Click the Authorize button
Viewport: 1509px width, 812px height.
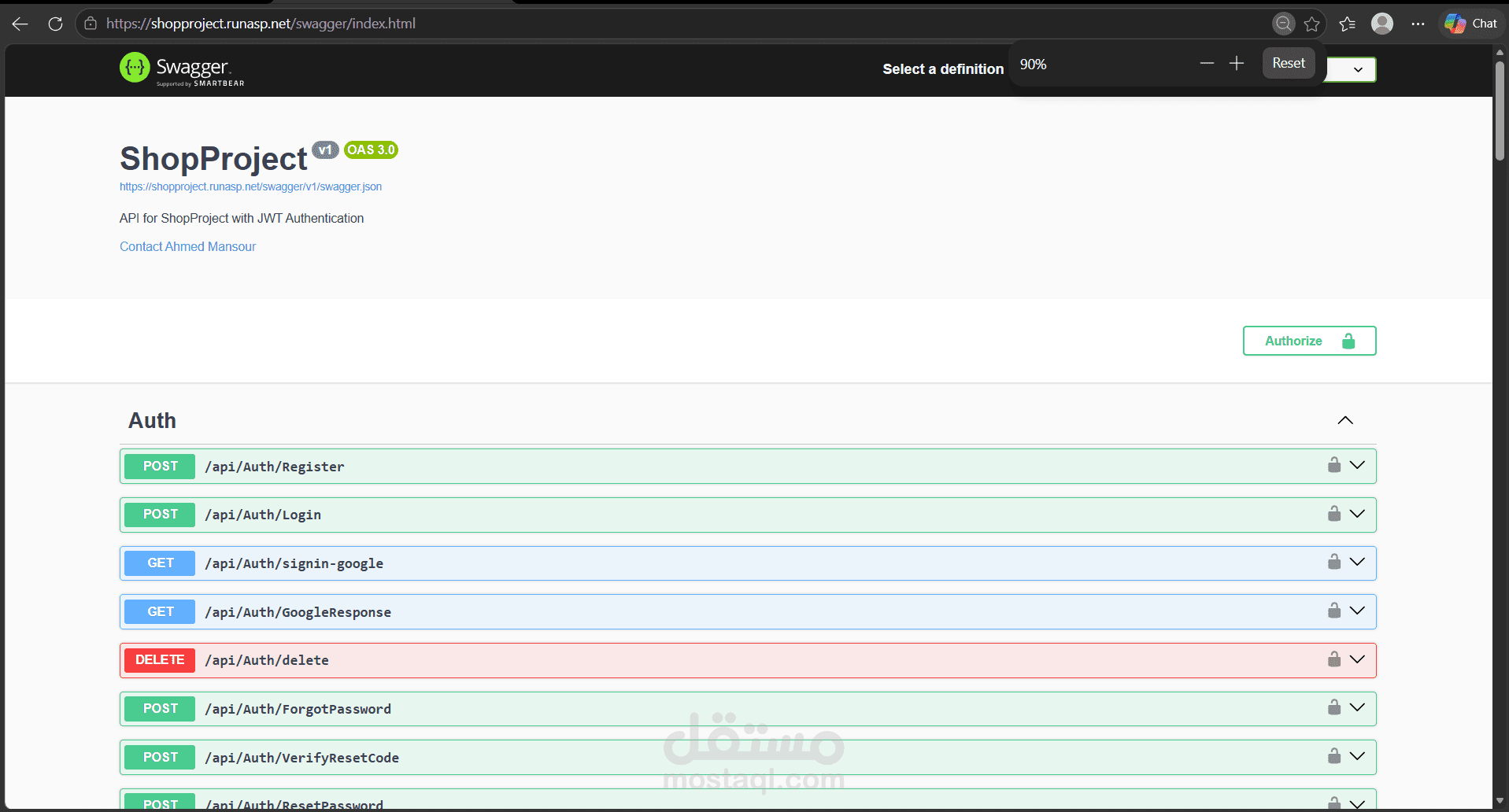point(1309,341)
